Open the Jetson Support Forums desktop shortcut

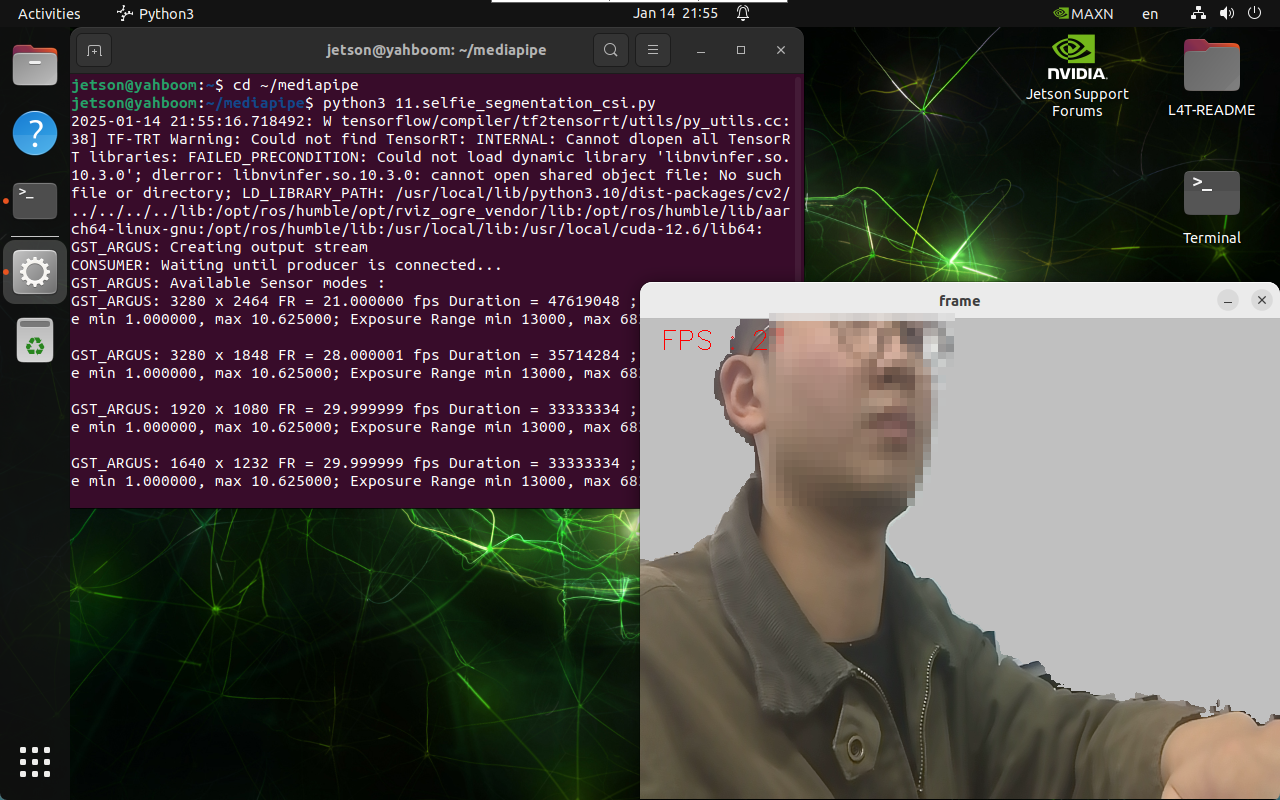[x=1077, y=77]
